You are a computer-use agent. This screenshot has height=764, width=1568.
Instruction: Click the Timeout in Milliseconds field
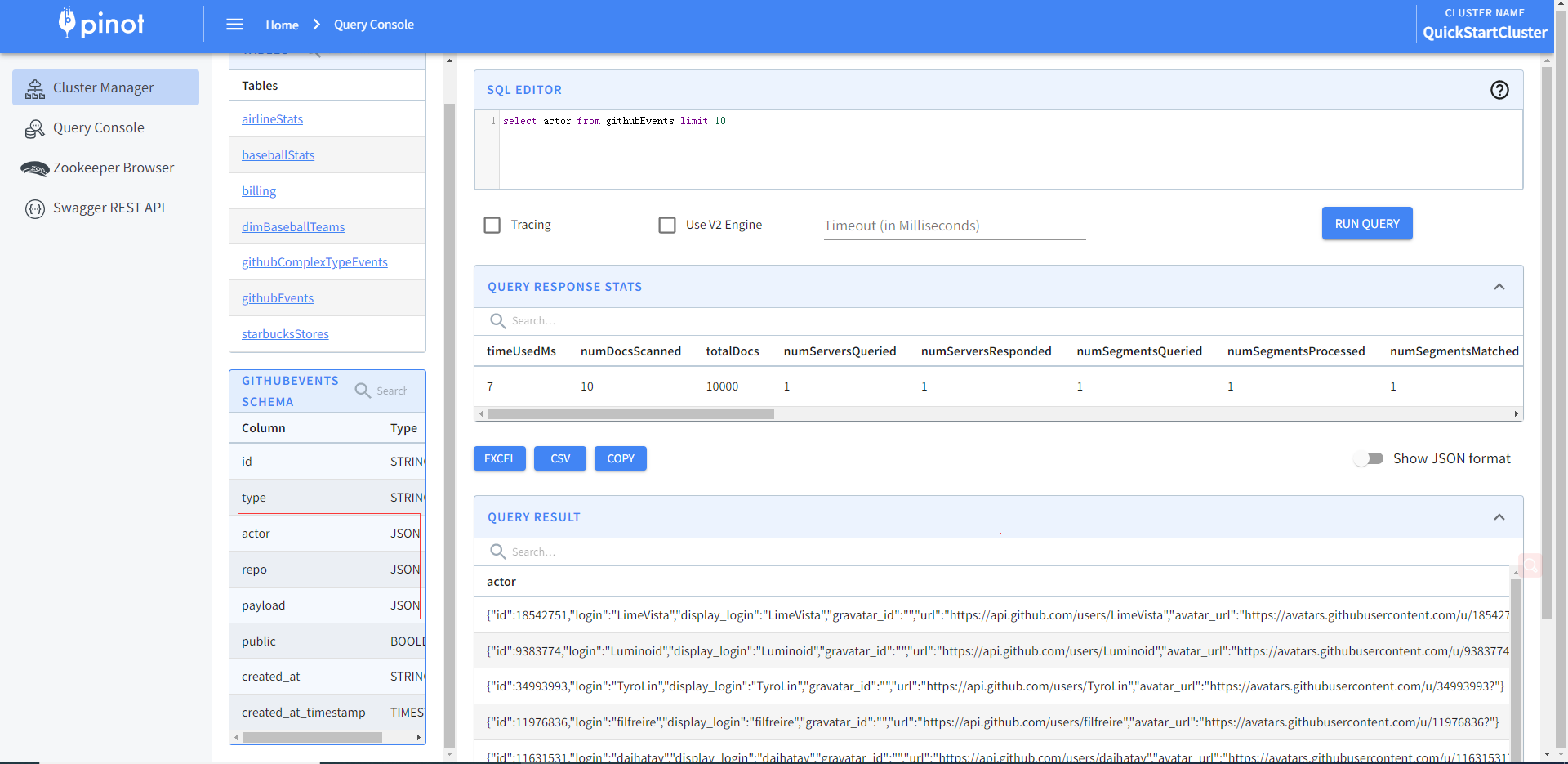point(955,226)
